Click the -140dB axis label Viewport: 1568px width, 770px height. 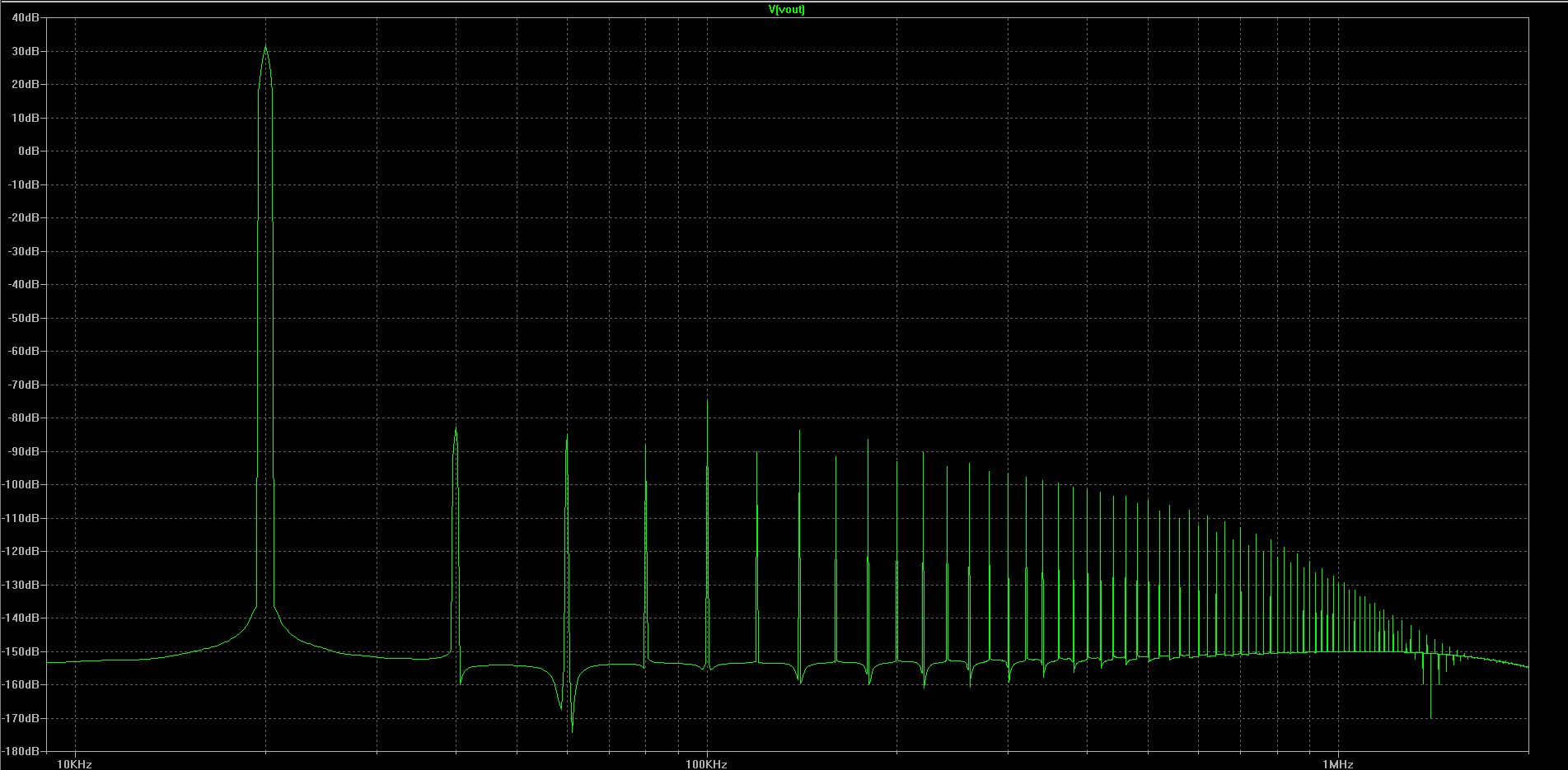[22, 618]
